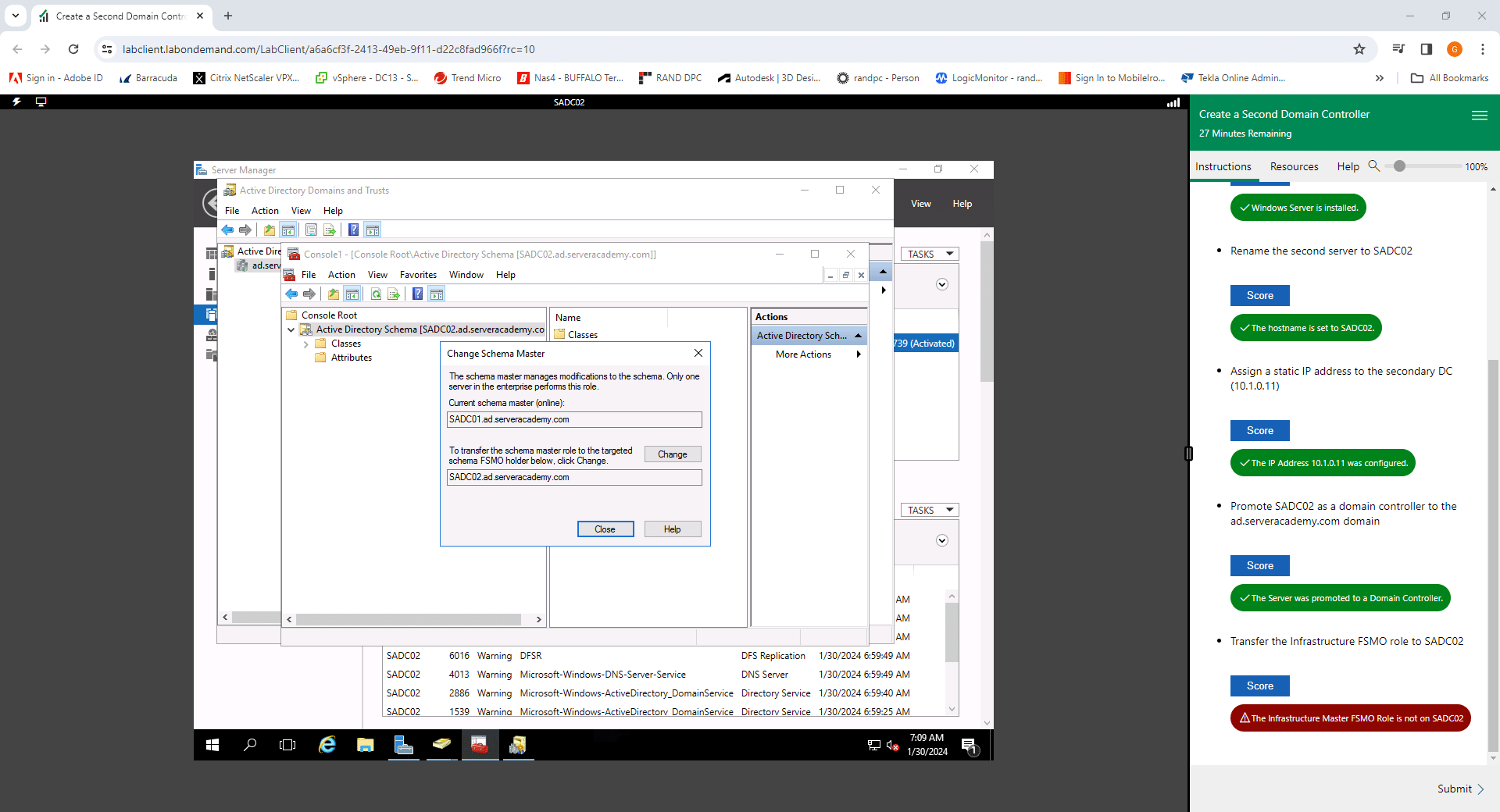Collapse the Active Directory Schema tree node
The image size is (1500, 812).
click(291, 330)
